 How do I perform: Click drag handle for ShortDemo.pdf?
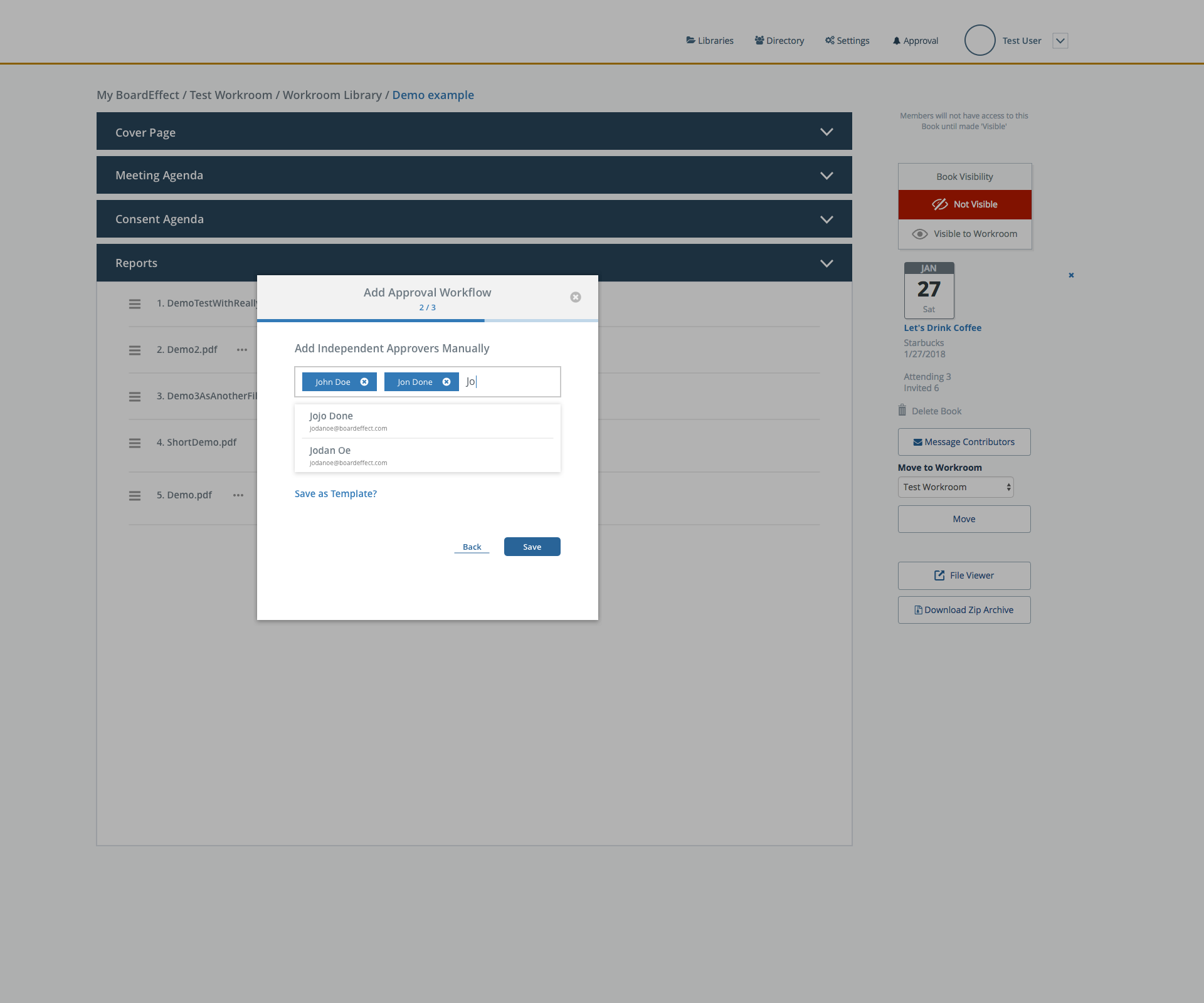tap(135, 443)
